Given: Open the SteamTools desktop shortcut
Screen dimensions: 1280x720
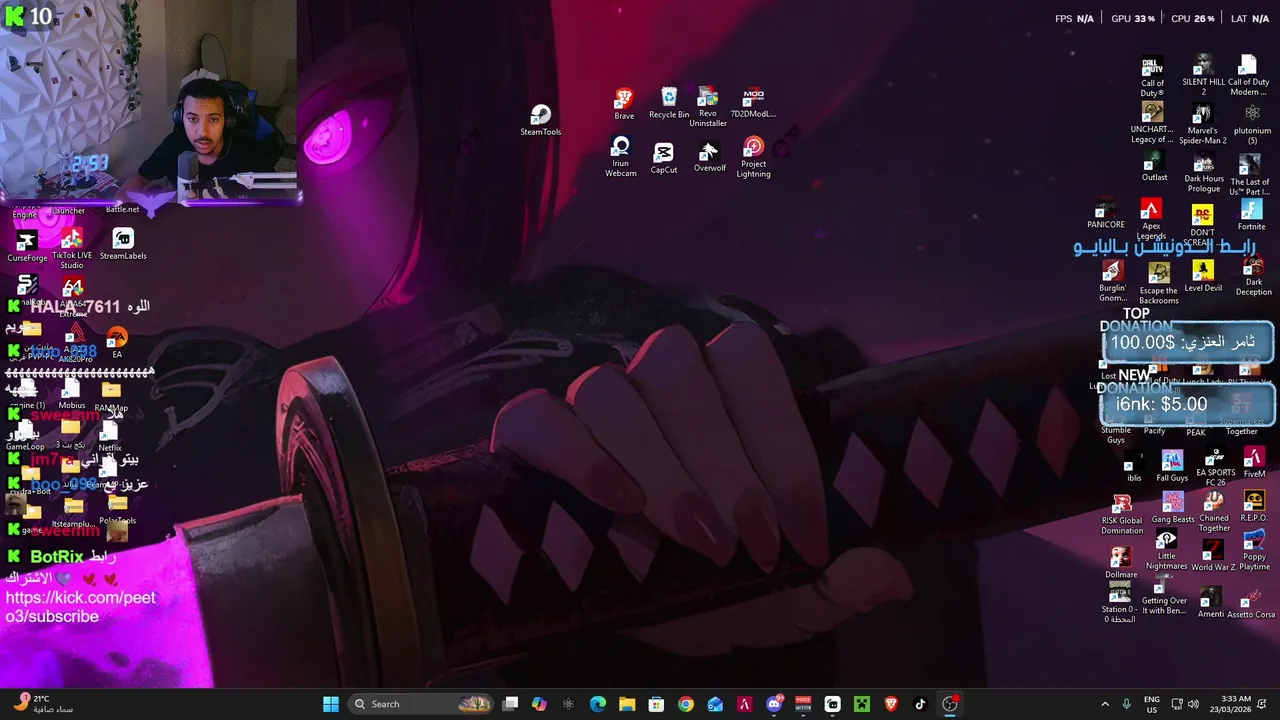Looking at the screenshot, I should (x=540, y=120).
